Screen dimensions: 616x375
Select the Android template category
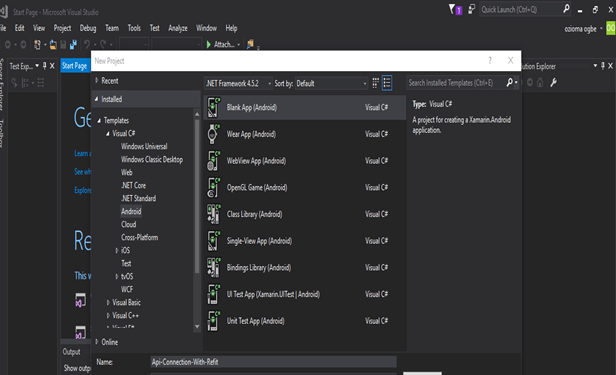(131, 211)
